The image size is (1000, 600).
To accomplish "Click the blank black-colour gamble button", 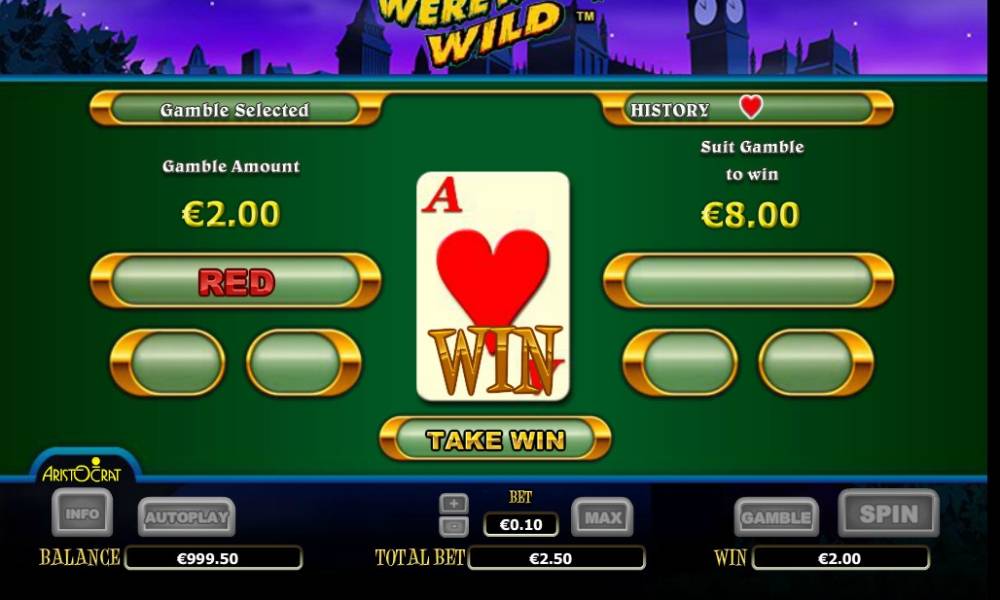I will (x=749, y=281).
